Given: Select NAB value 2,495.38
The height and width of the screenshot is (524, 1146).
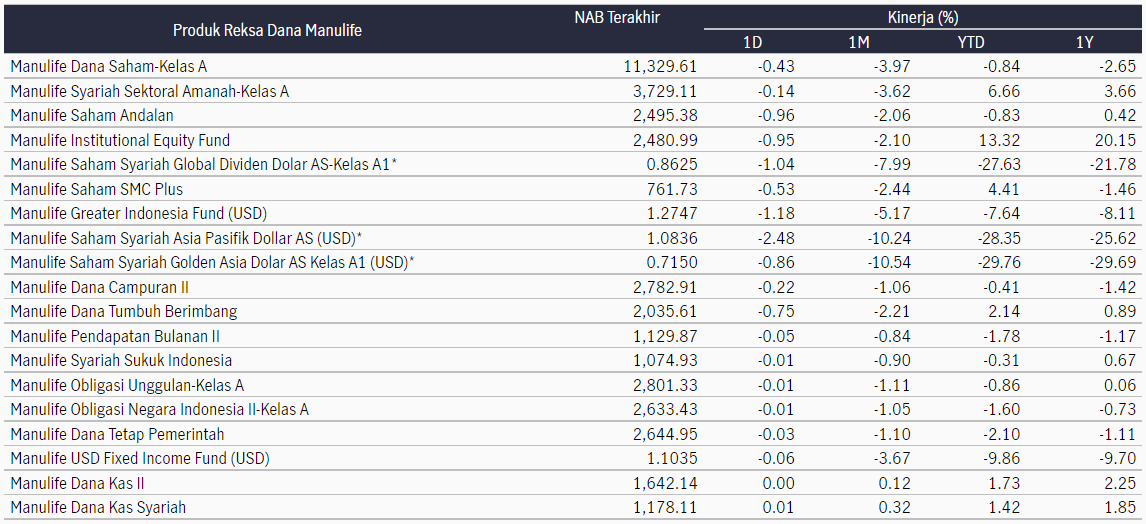Looking at the screenshot, I should (664, 115).
